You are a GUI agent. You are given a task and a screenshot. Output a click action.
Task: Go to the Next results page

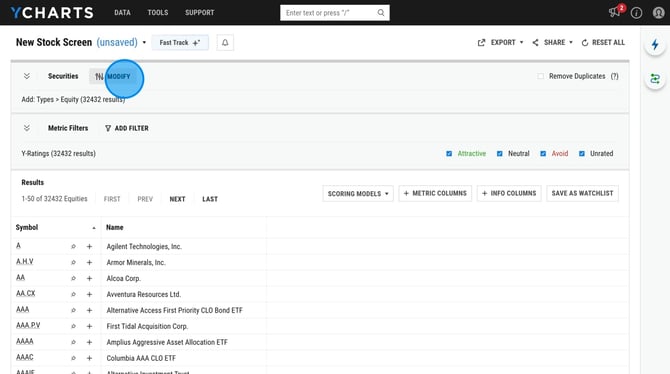point(177,199)
